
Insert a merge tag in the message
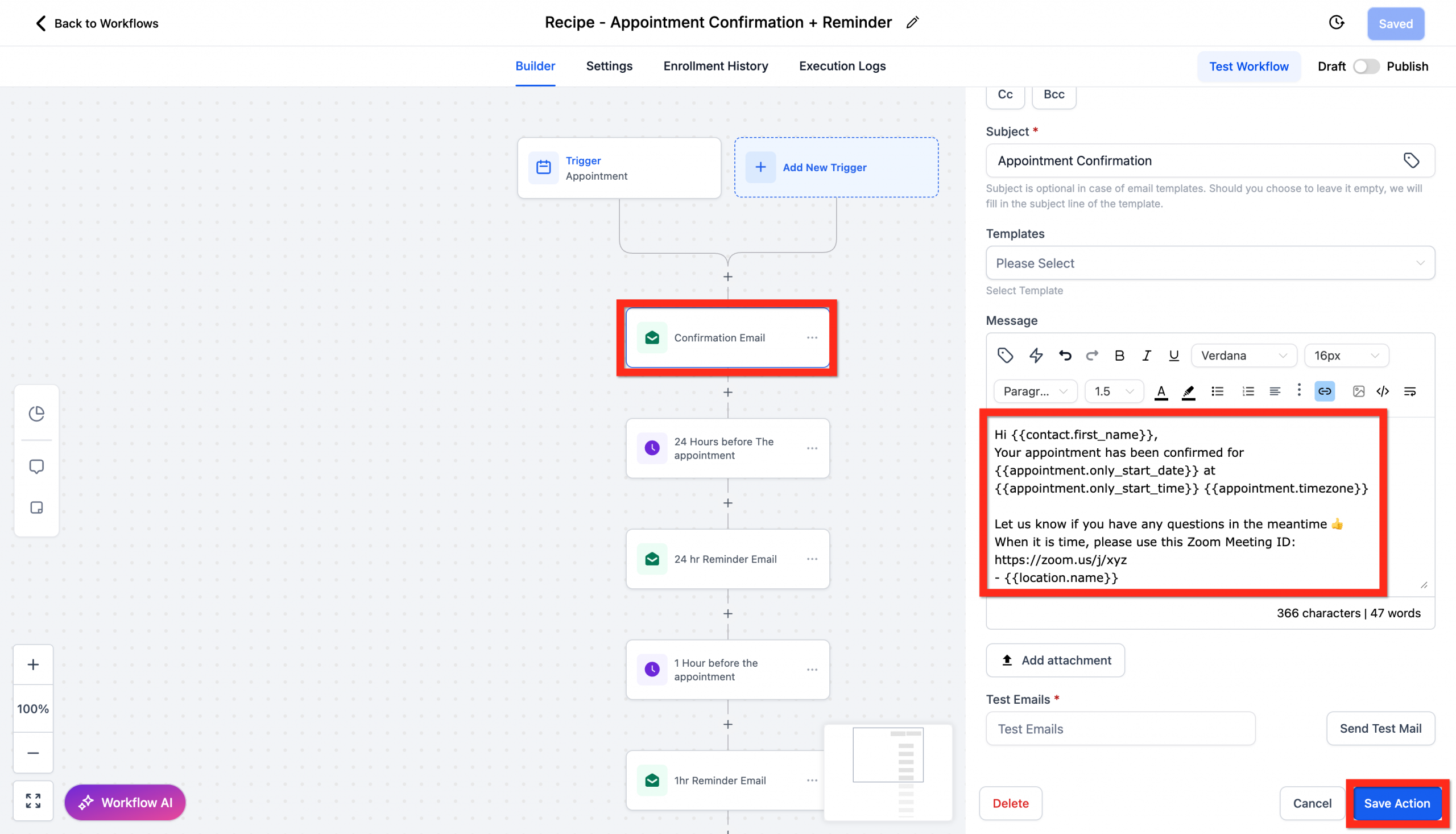1006,355
